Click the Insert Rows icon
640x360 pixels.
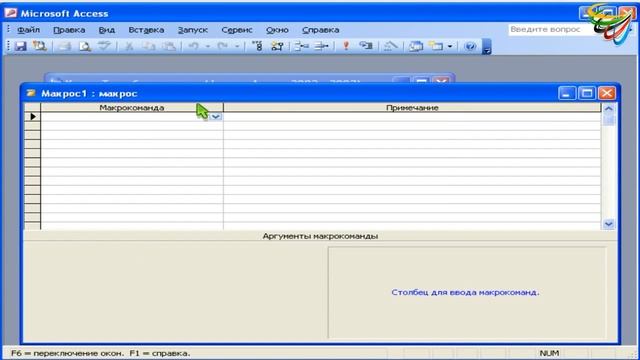(x=302, y=46)
